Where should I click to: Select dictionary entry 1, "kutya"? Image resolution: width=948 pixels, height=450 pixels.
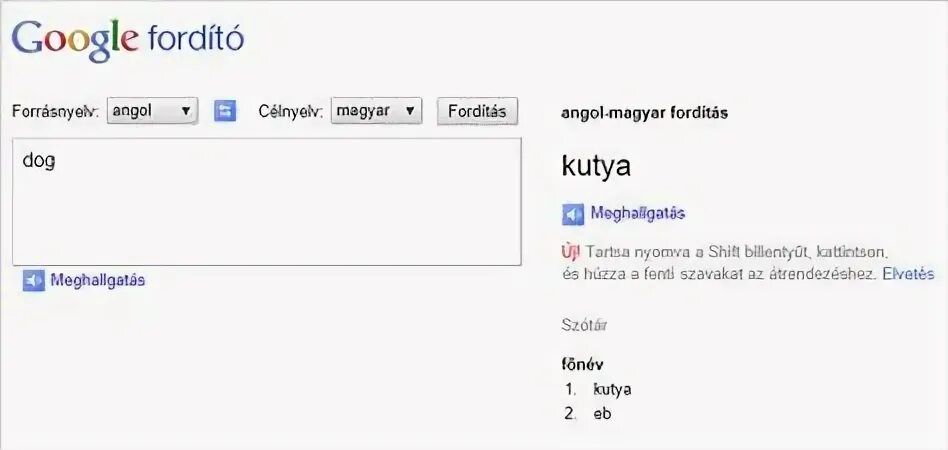coord(612,389)
